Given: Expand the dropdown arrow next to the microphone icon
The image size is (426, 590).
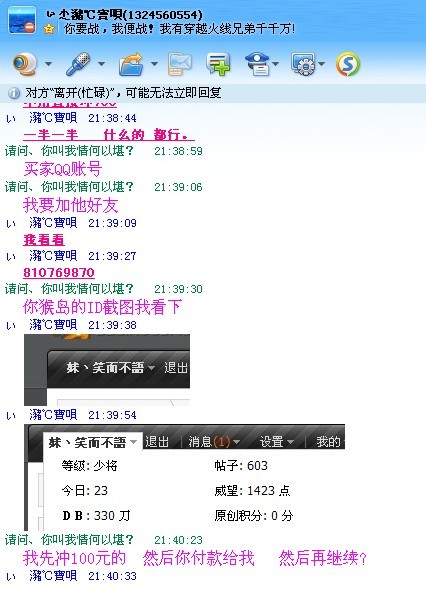Looking at the screenshot, I should tap(101, 64).
